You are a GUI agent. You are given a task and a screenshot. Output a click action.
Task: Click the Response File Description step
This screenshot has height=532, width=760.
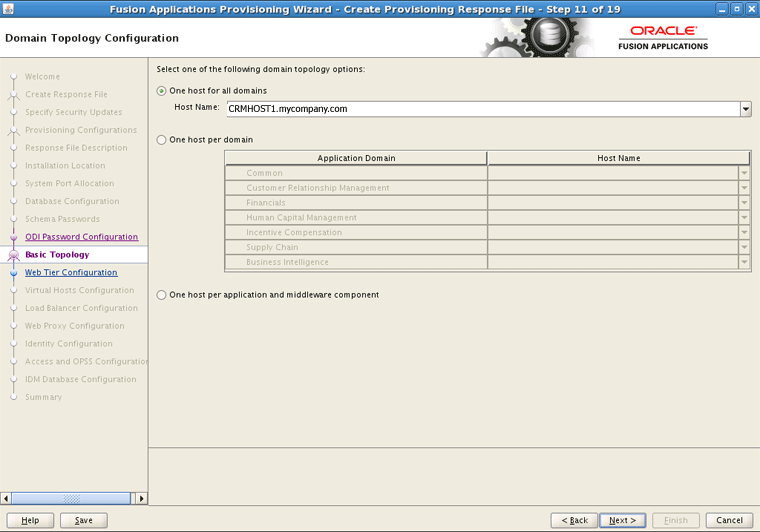point(76,148)
